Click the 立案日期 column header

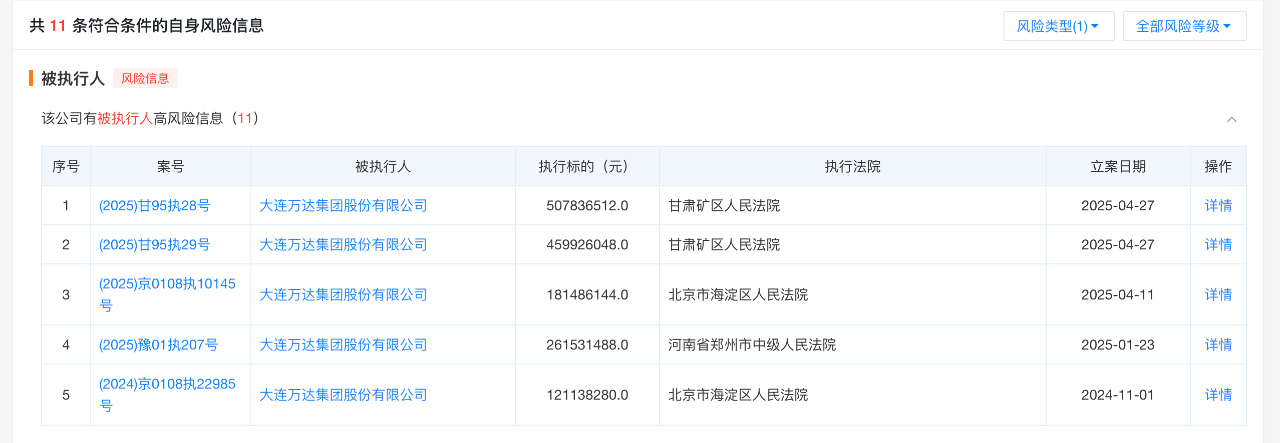pos(1118,166)
